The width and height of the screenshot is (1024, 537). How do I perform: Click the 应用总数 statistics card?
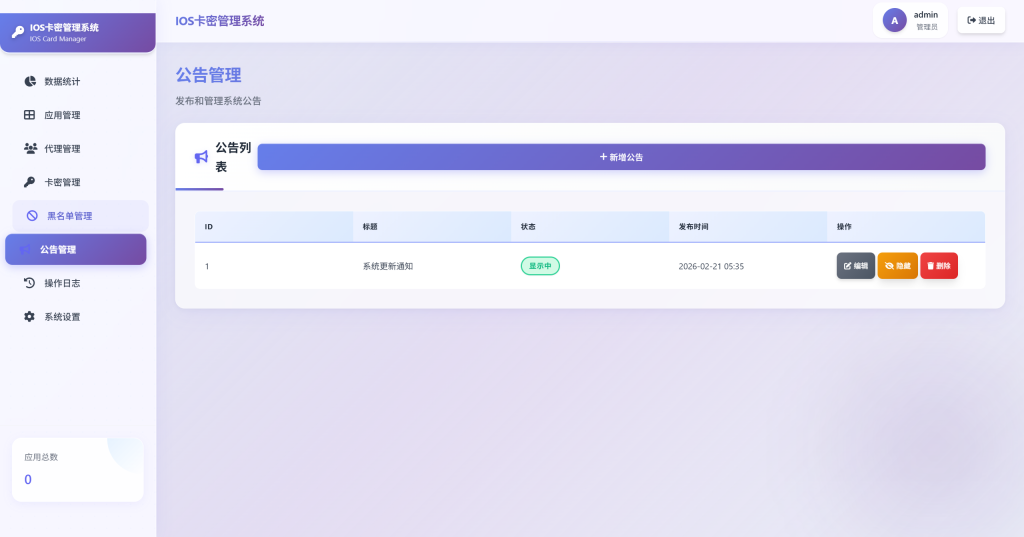pos(77,469)
